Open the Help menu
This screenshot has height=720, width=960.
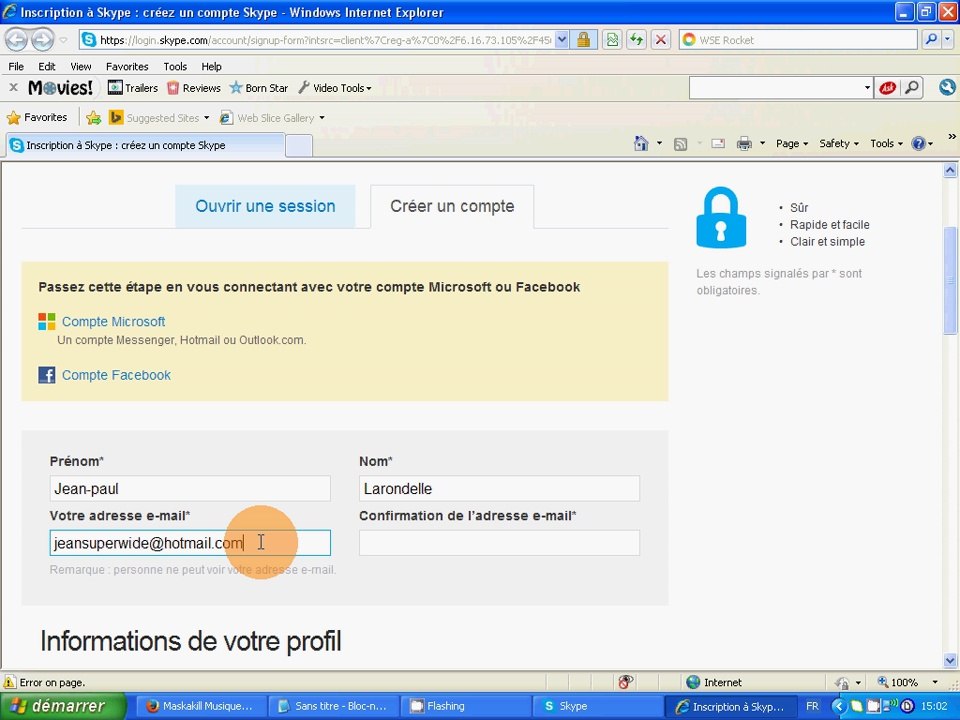click(211, 66)
